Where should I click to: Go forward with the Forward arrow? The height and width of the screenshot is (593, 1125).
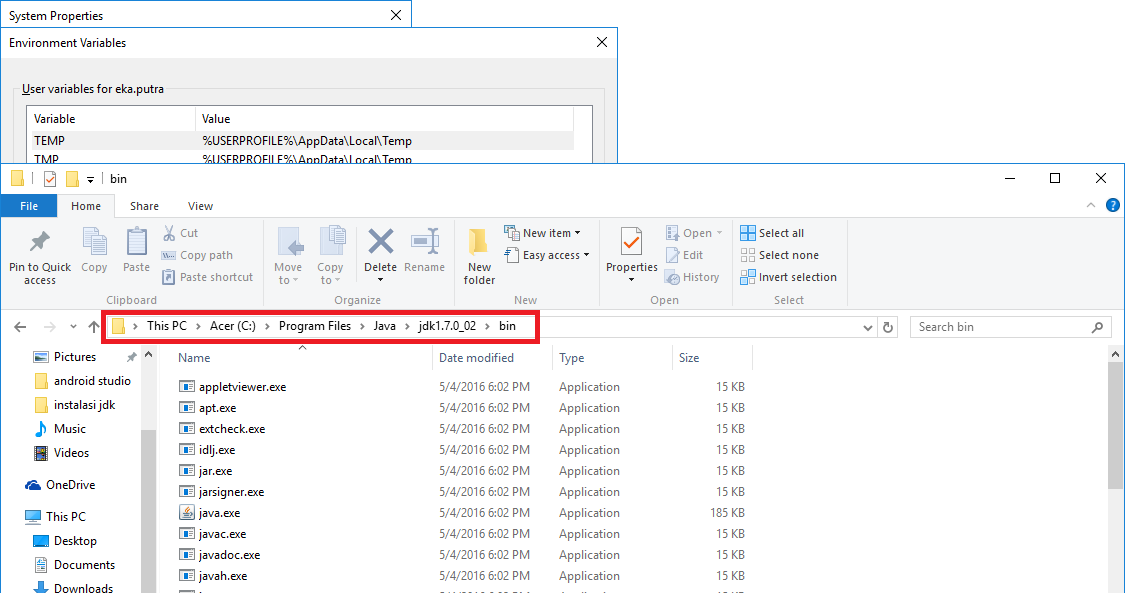pyautogui.click(x=50, y=327)
